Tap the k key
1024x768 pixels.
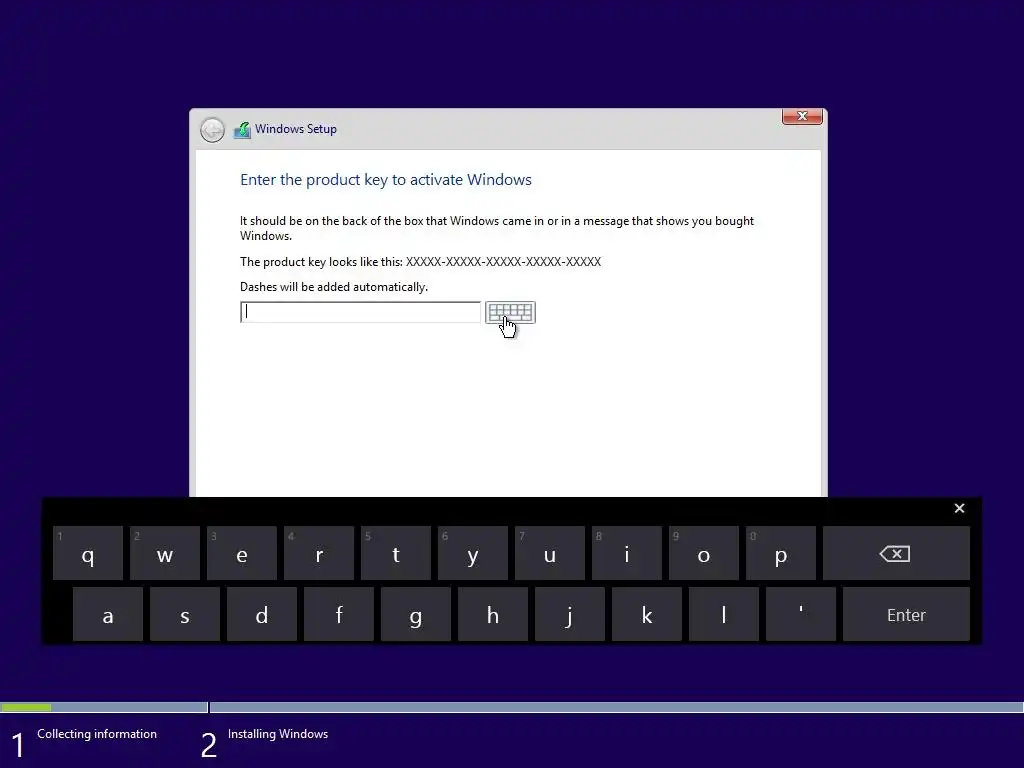point(647,614)
